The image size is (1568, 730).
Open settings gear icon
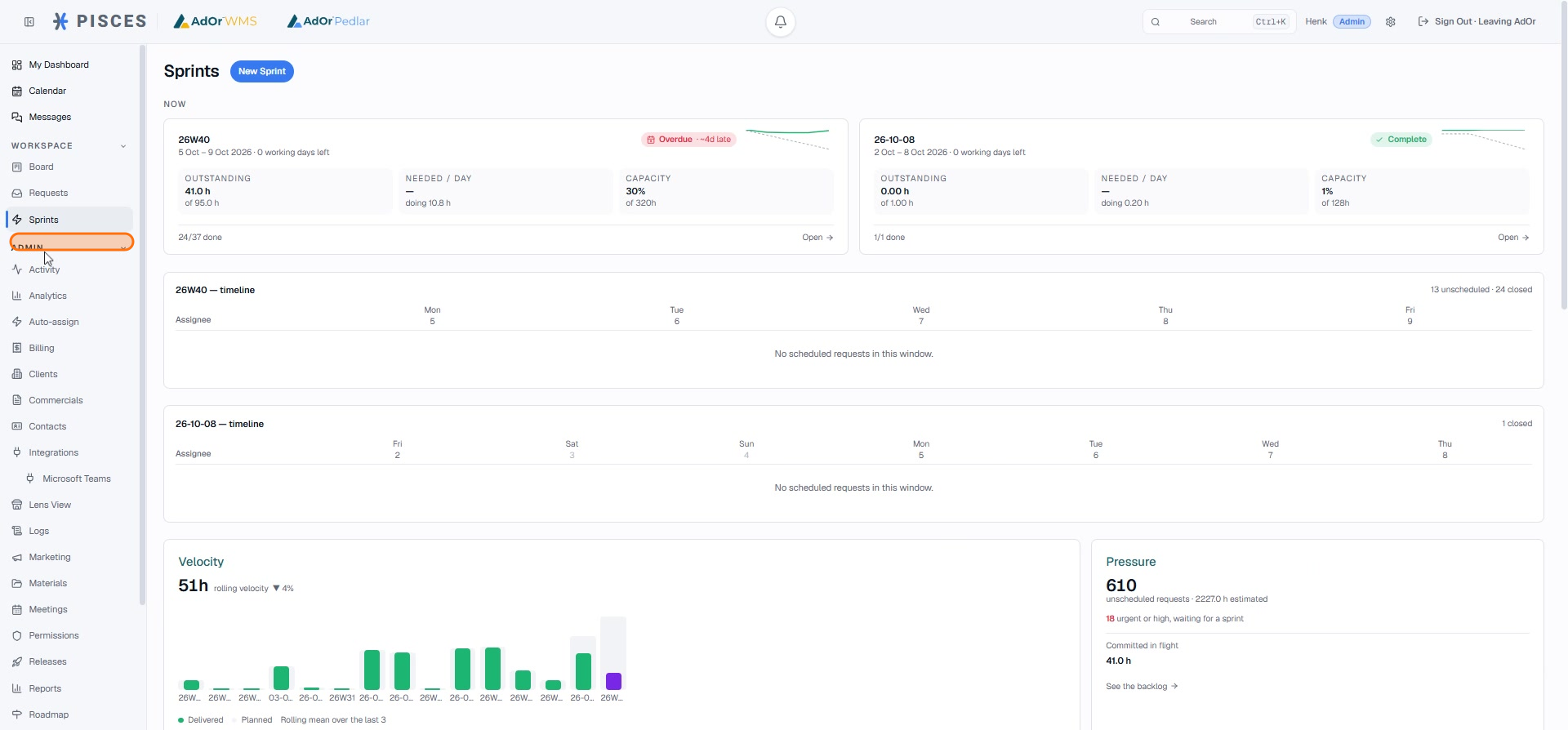tap(1391, 22)
